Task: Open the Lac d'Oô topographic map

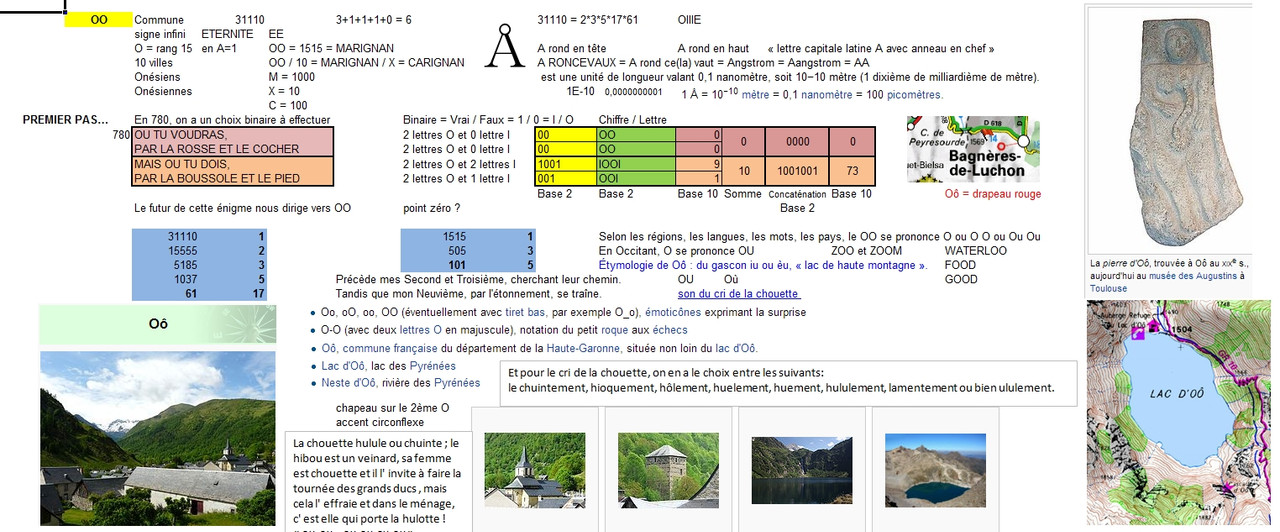Action: click(x=1178, y=410)
